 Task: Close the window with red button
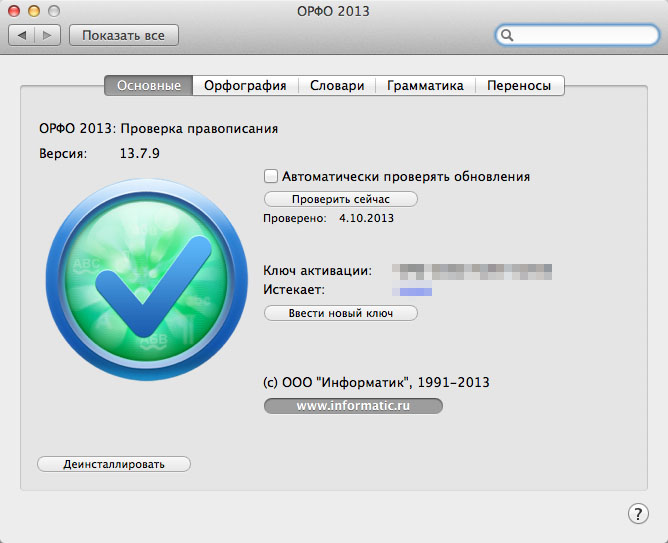pyautogui.click(x=14, y=11)
